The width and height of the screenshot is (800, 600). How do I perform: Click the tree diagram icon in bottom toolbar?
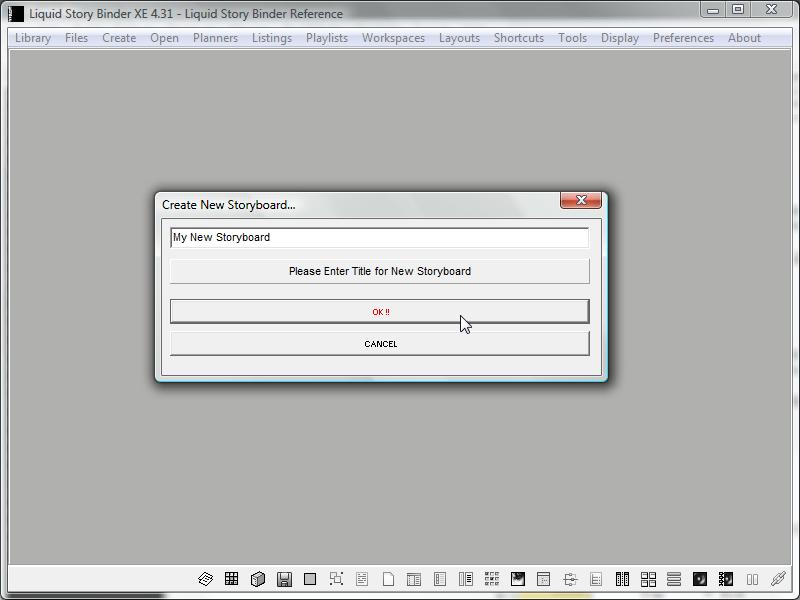click(x=570, y=579)
